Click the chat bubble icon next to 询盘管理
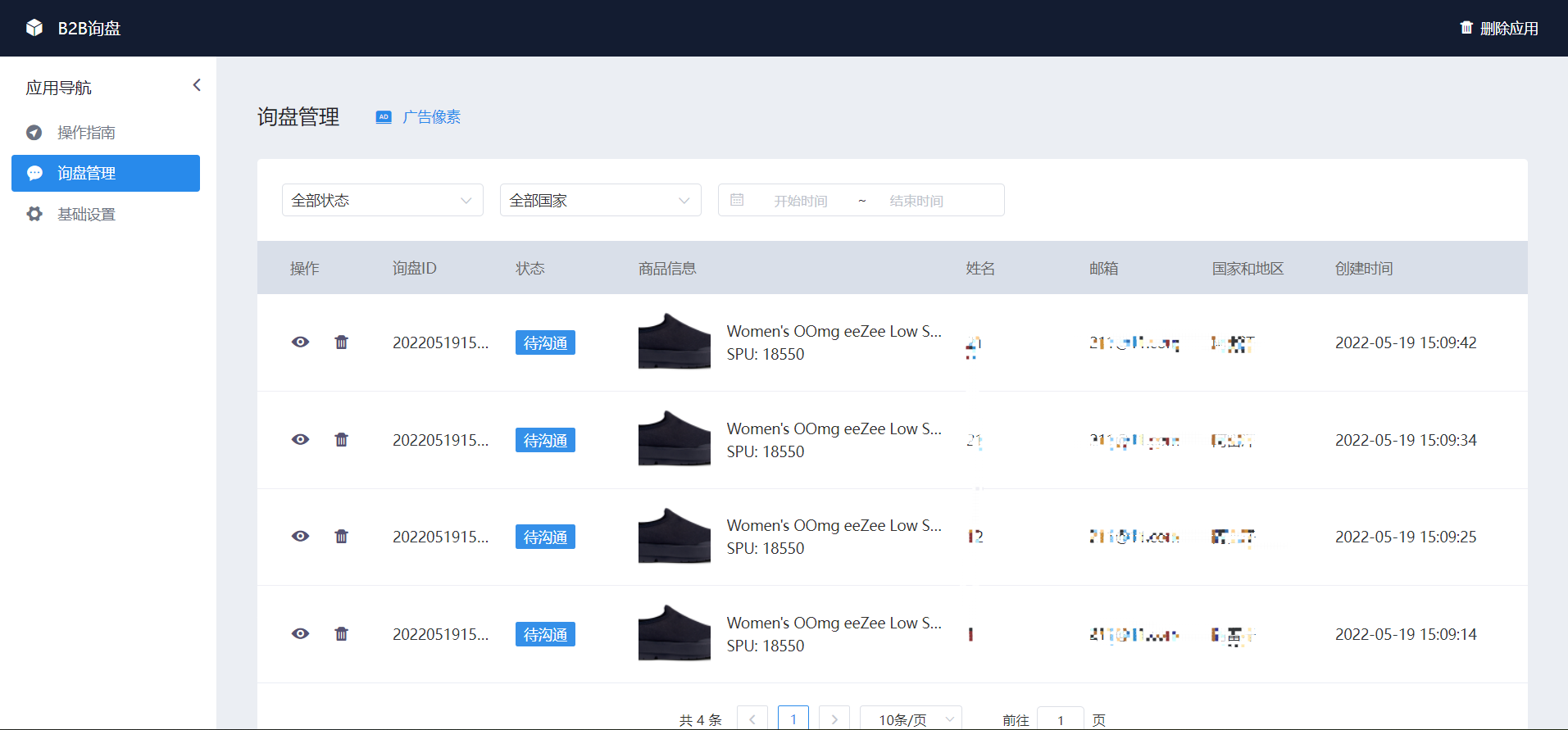The width and height of the screenshot is (1568, 730). [34, 173]
